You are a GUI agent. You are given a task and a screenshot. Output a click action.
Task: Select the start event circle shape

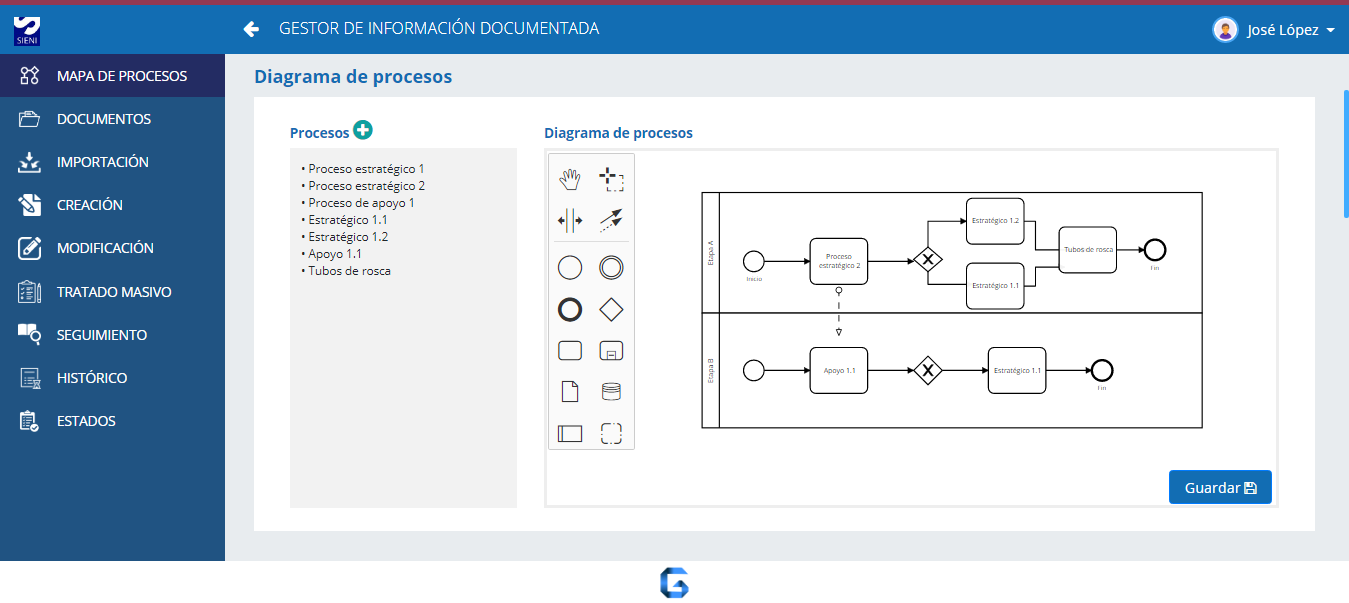tap(570, 267)
